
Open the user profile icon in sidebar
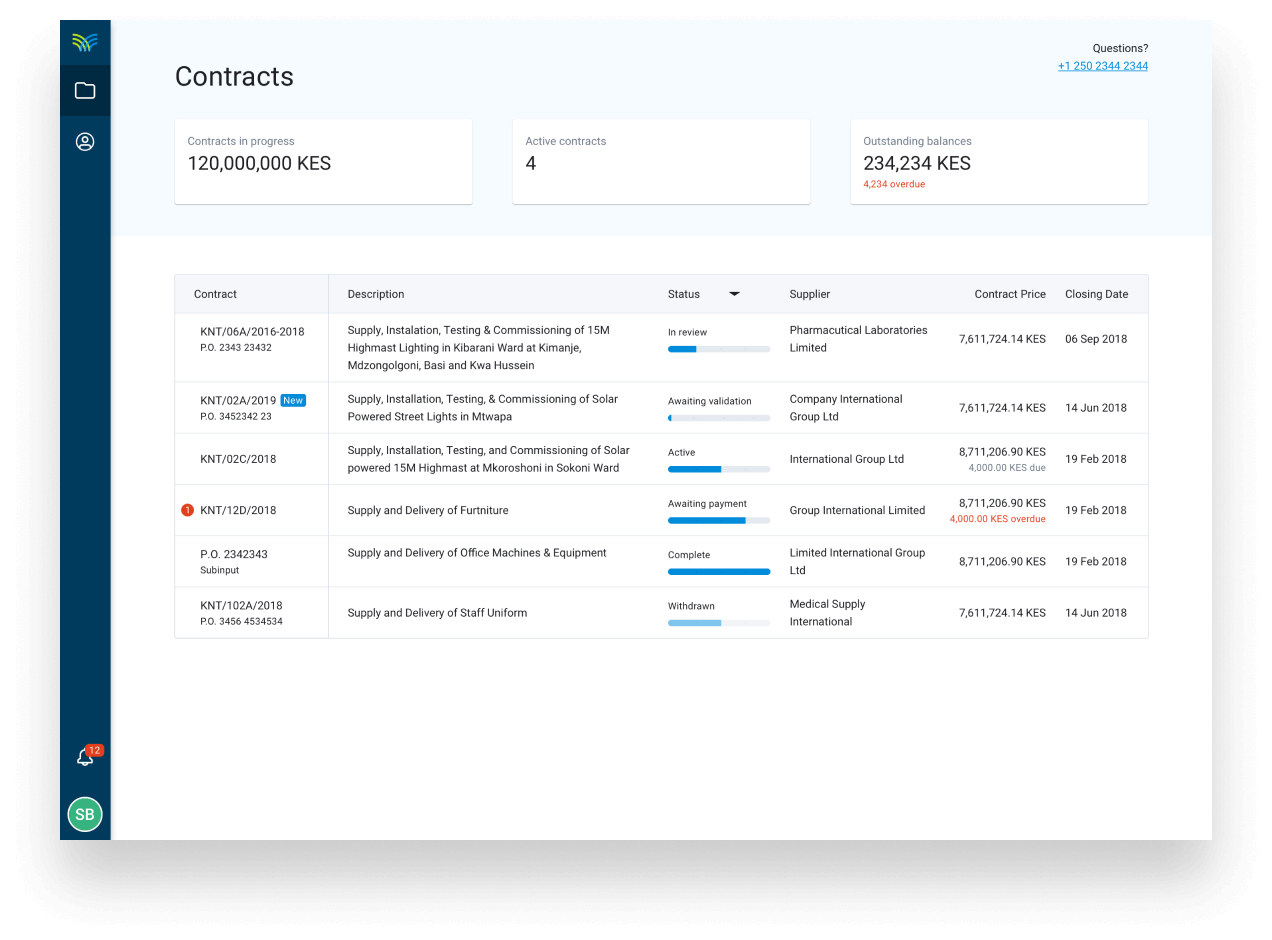pos(85,142)
